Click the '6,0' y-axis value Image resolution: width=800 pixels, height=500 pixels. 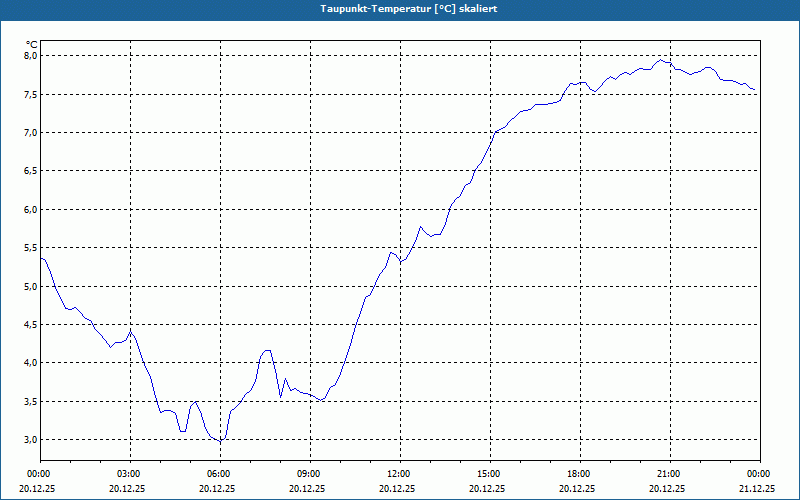click(x=32, y=210)
